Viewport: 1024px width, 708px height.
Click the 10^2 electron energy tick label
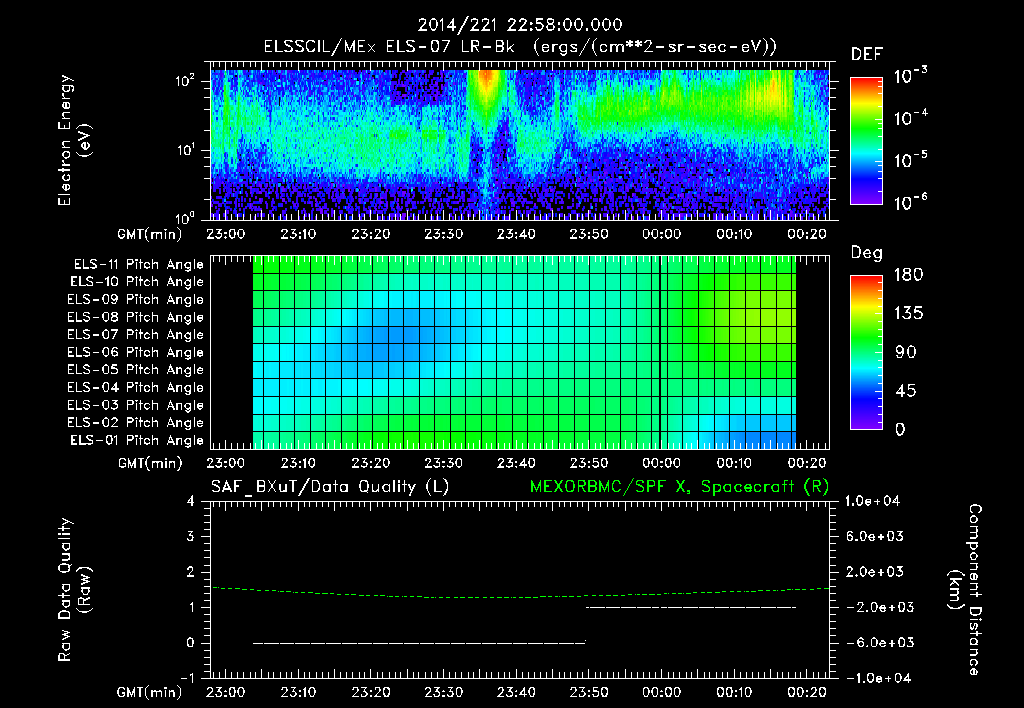(184, 80)
